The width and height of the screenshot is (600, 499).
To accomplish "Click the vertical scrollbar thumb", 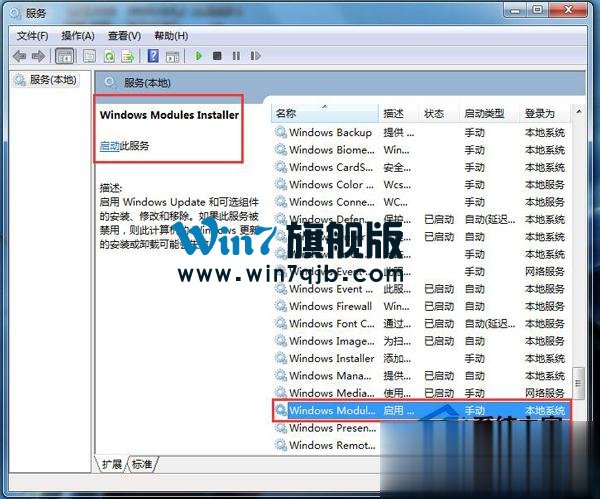I will click(578, 383).
